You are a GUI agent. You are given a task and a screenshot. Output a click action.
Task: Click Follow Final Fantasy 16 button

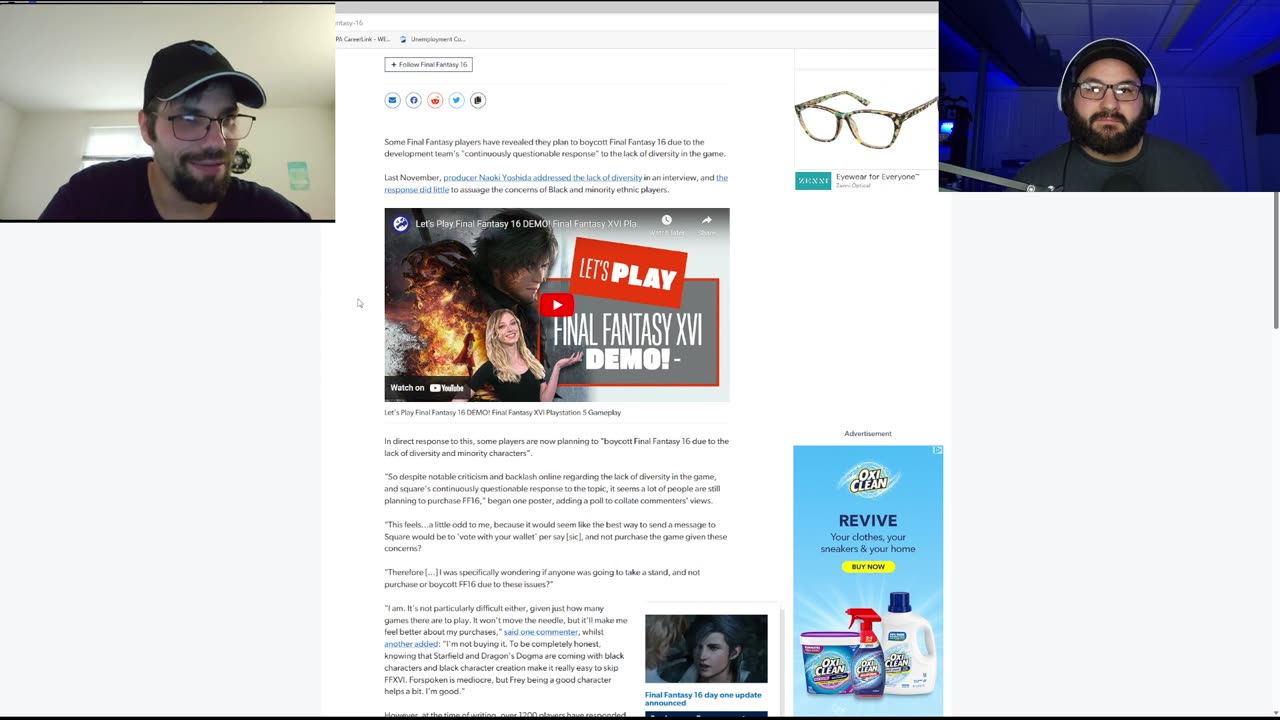tap(428, 64)
